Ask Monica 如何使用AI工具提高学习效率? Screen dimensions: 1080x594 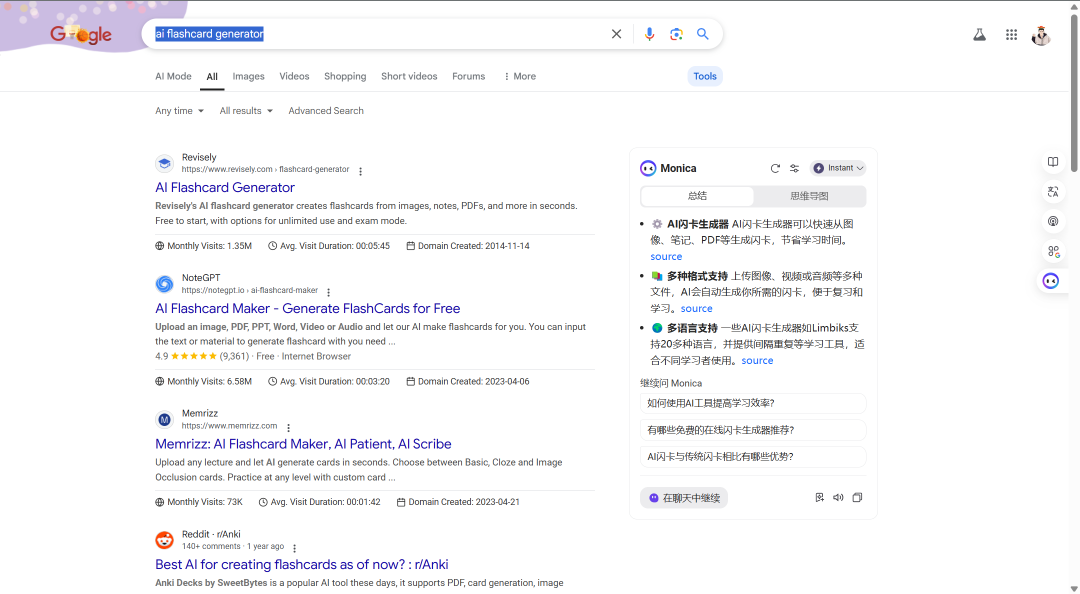click(x=753, y=403)
